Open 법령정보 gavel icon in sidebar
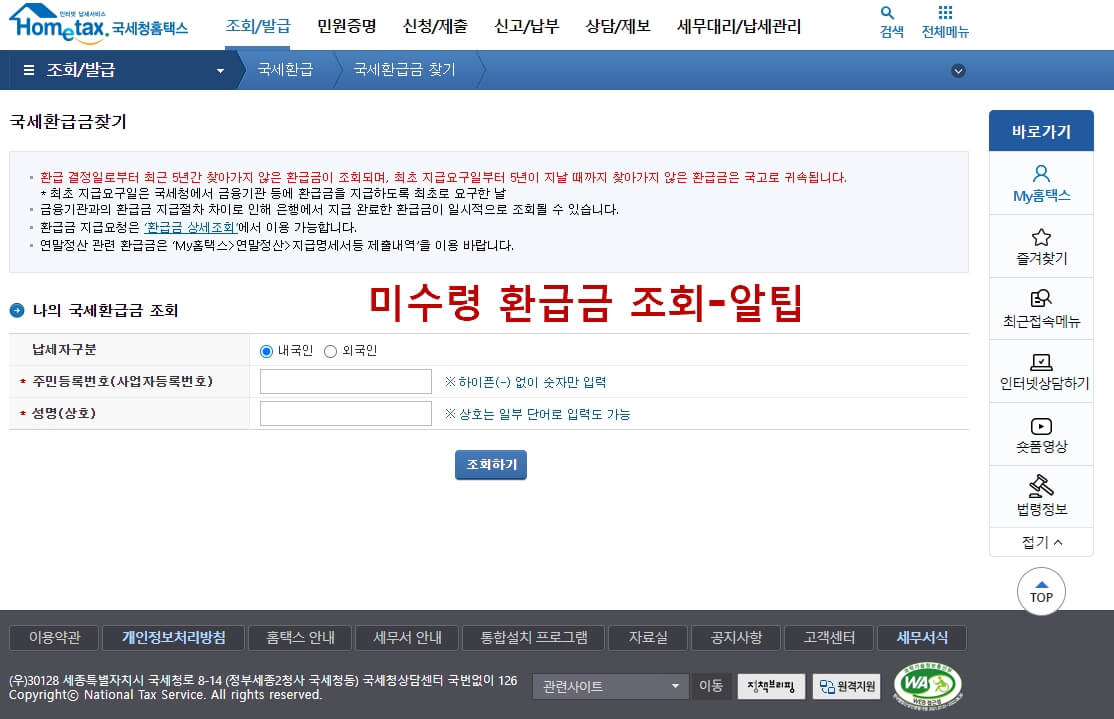Screen dimensions: 1114x719 1041,496
